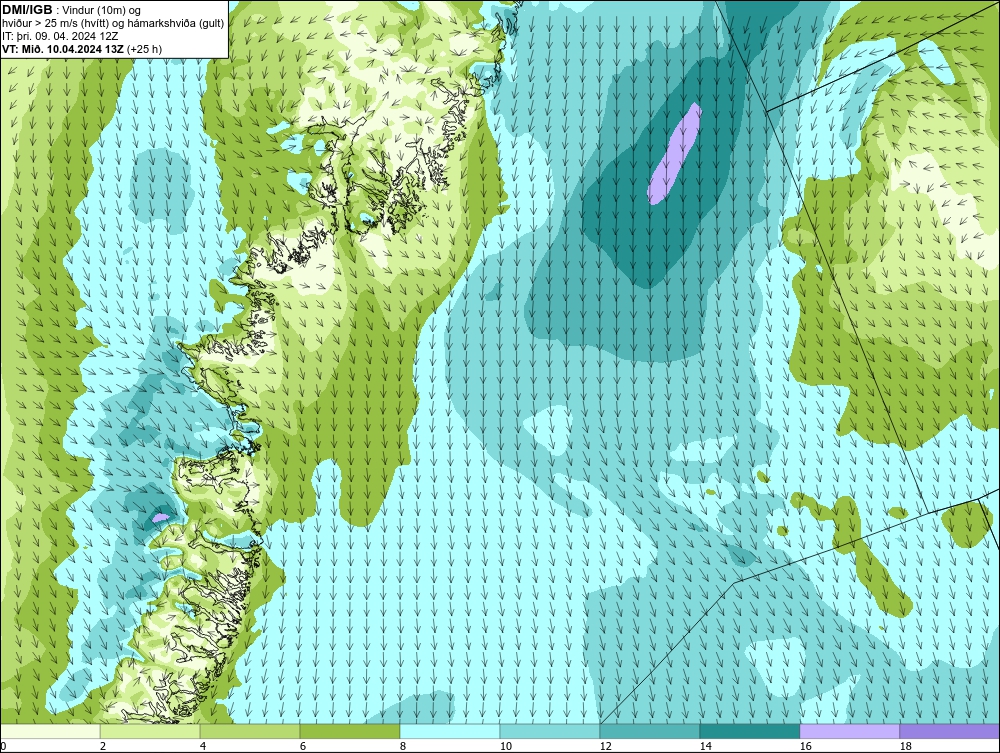Click the legend label '18'
The height and width of the screenshot is (753, 1000).
pos(906,746)
